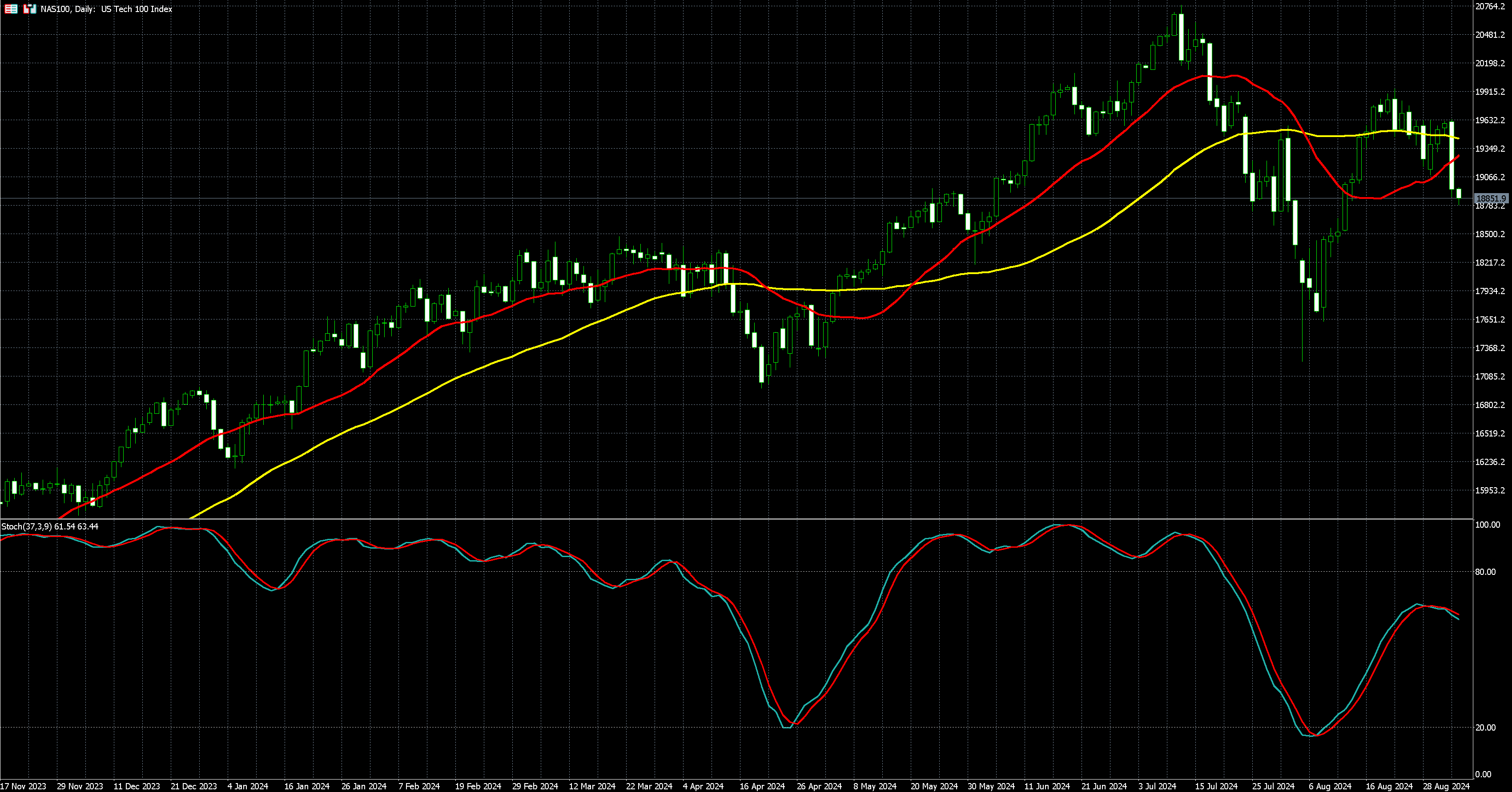Viewport: 1512px width, 792px height.
Task: Click the 100.00 stochastic scale label
Action: [x=1488, y=525]
